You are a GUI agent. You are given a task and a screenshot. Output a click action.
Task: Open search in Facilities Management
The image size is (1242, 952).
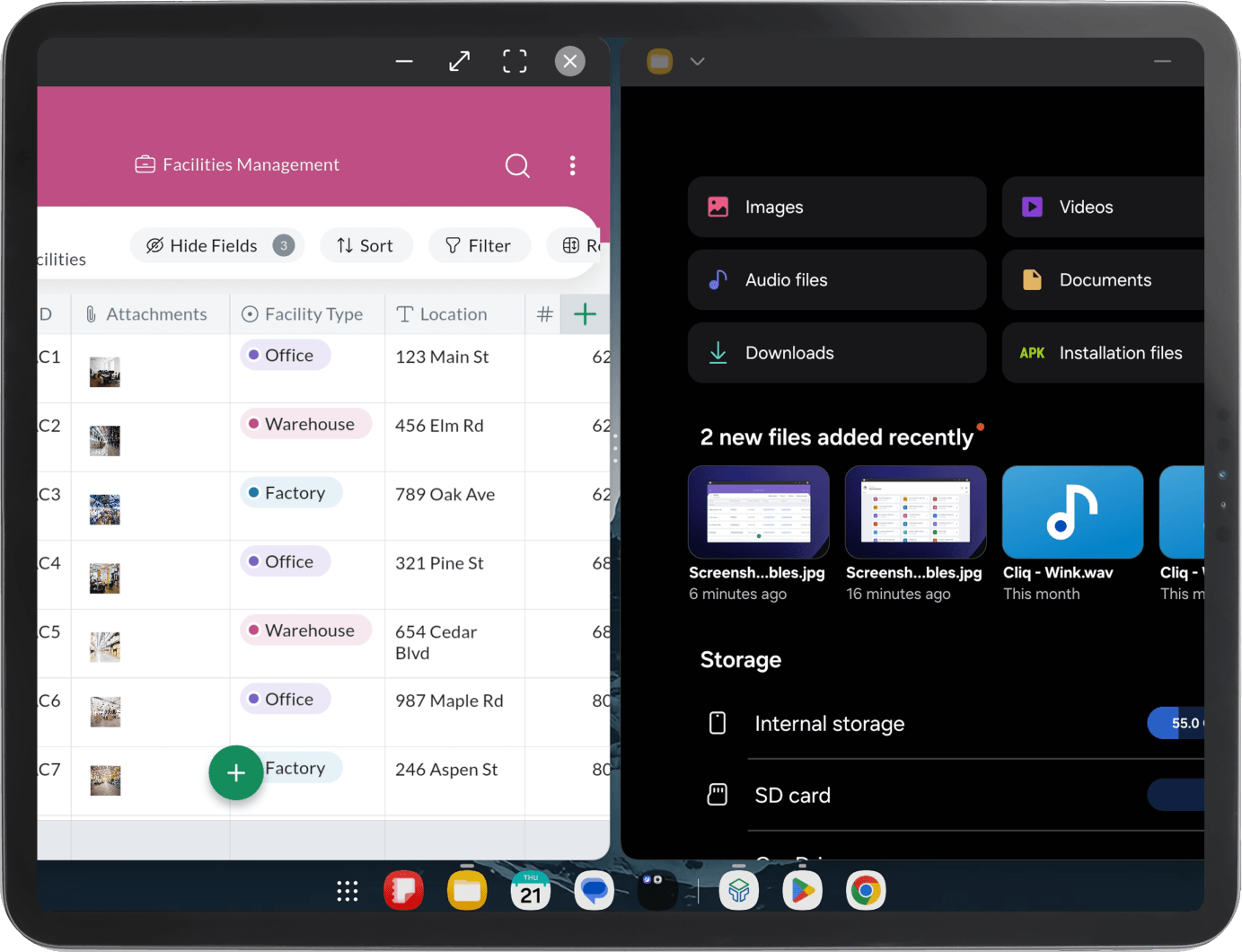click(x=517, y=165)
